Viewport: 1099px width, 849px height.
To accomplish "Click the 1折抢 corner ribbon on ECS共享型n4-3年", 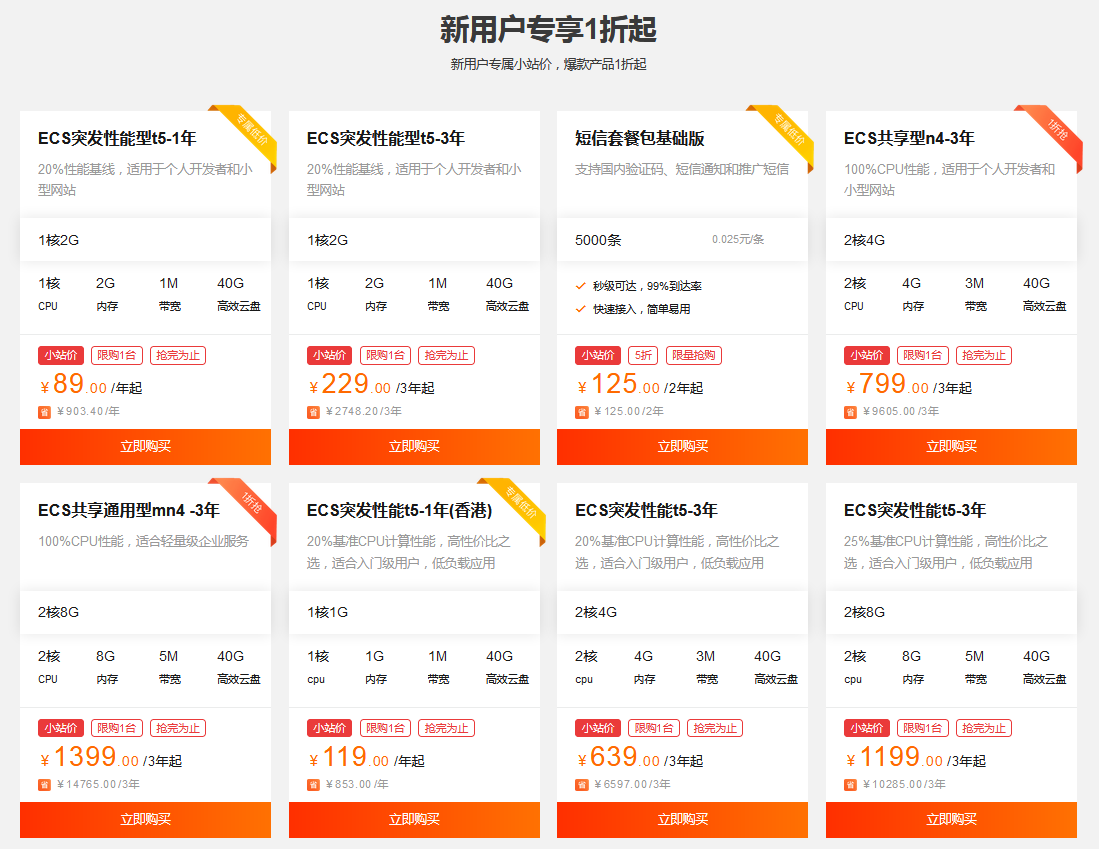I will [x=1058, y=129].
